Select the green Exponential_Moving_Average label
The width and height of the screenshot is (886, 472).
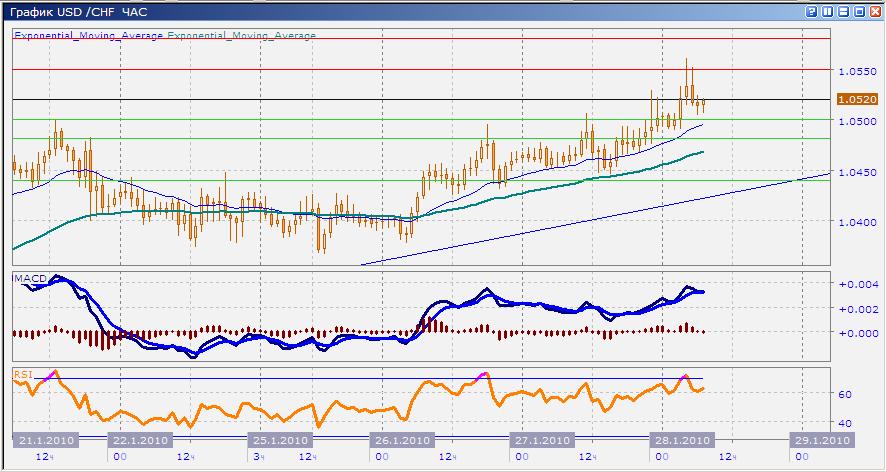click(x=241, y=35)
